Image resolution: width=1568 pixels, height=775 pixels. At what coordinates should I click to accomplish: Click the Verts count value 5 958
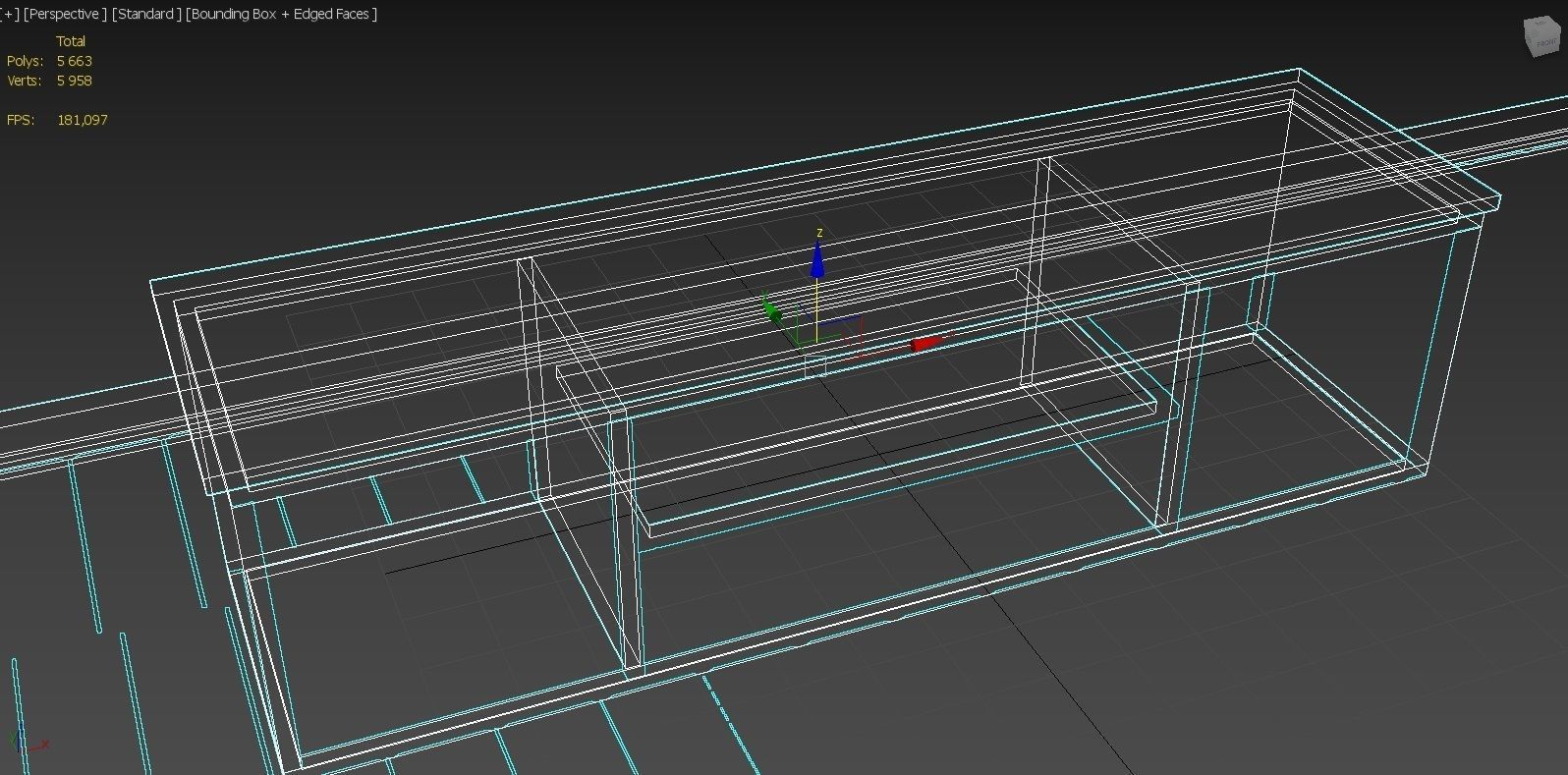click(x=75, y=81)
